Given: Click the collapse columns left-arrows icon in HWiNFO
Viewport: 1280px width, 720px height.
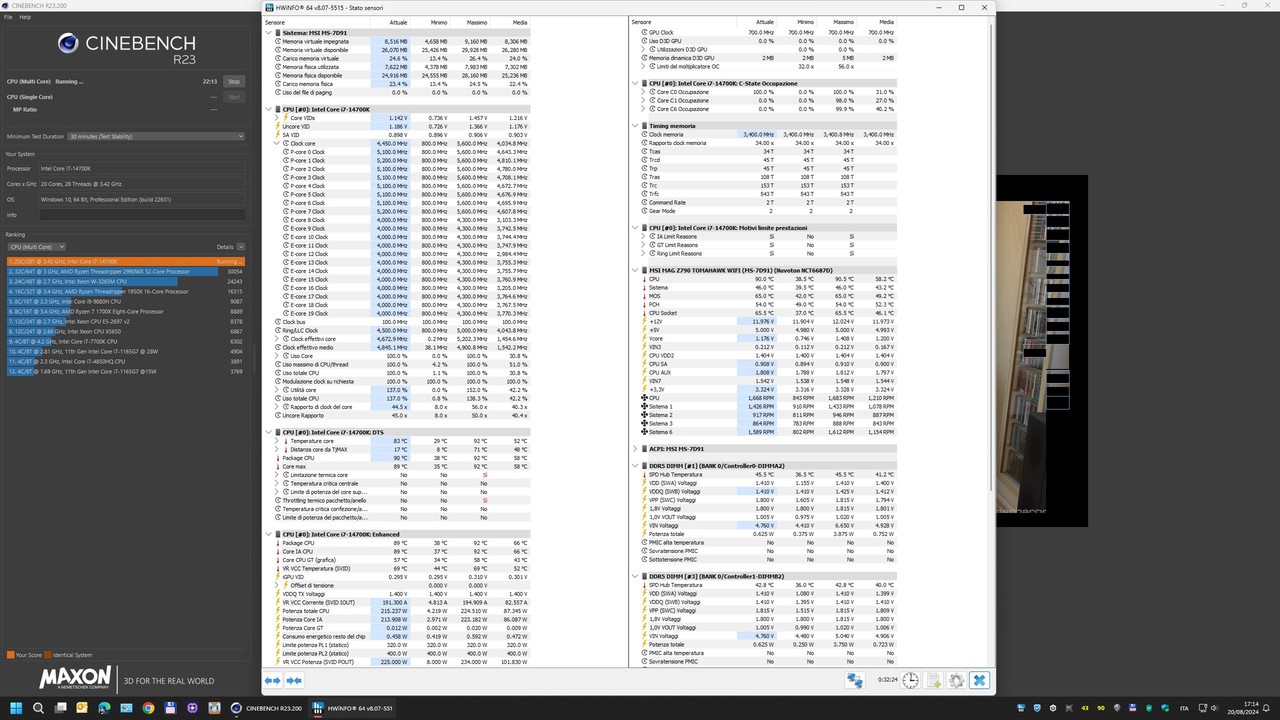Looking at the screenshot, I should coord(272,680).
